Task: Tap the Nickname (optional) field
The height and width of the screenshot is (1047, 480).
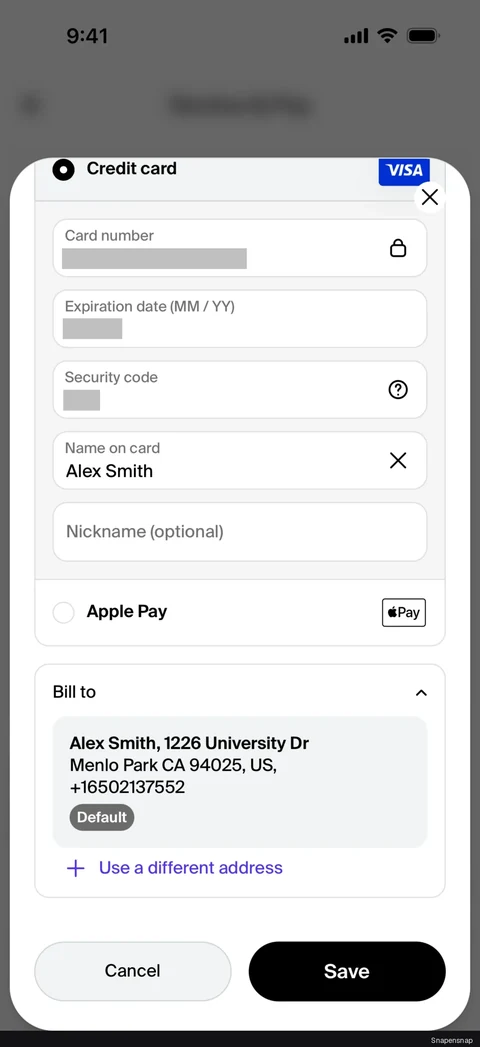Action: point(240,532)
